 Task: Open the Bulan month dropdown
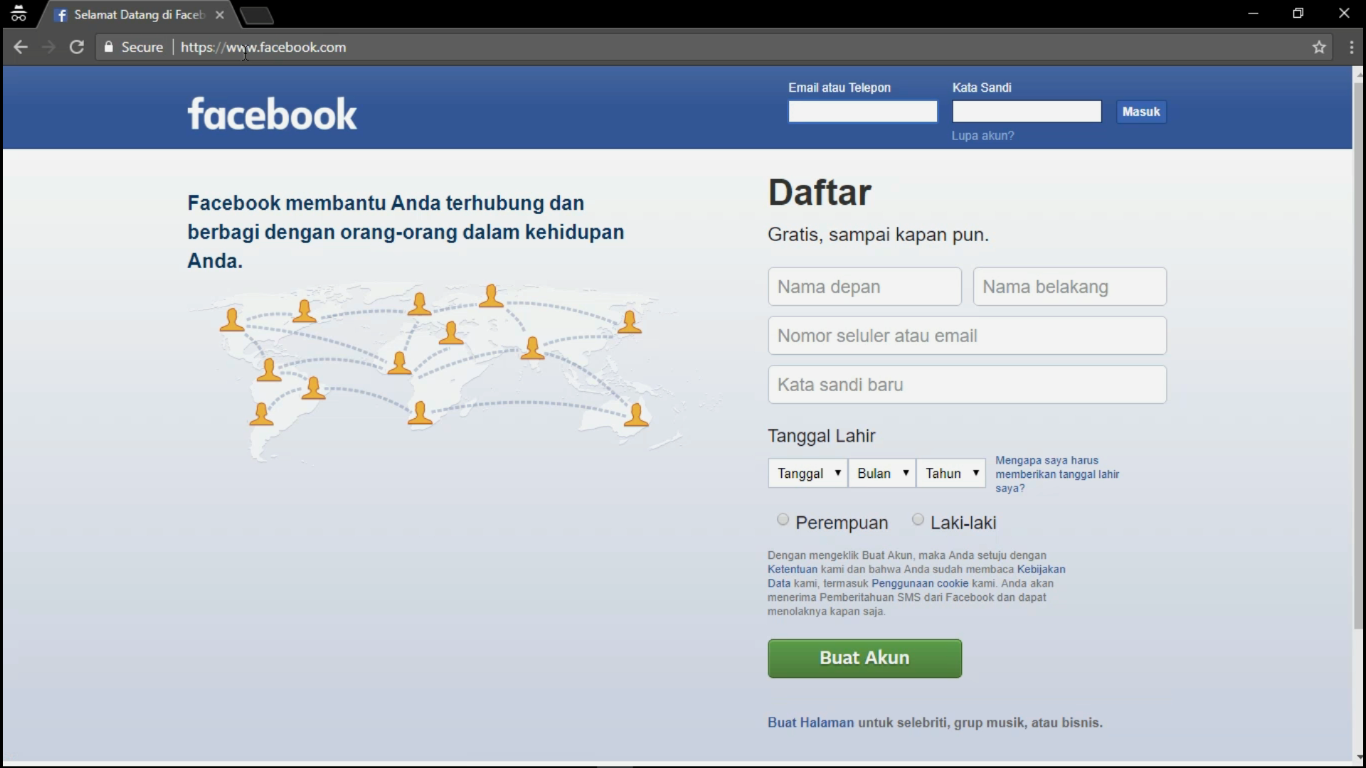click(881, 472)
